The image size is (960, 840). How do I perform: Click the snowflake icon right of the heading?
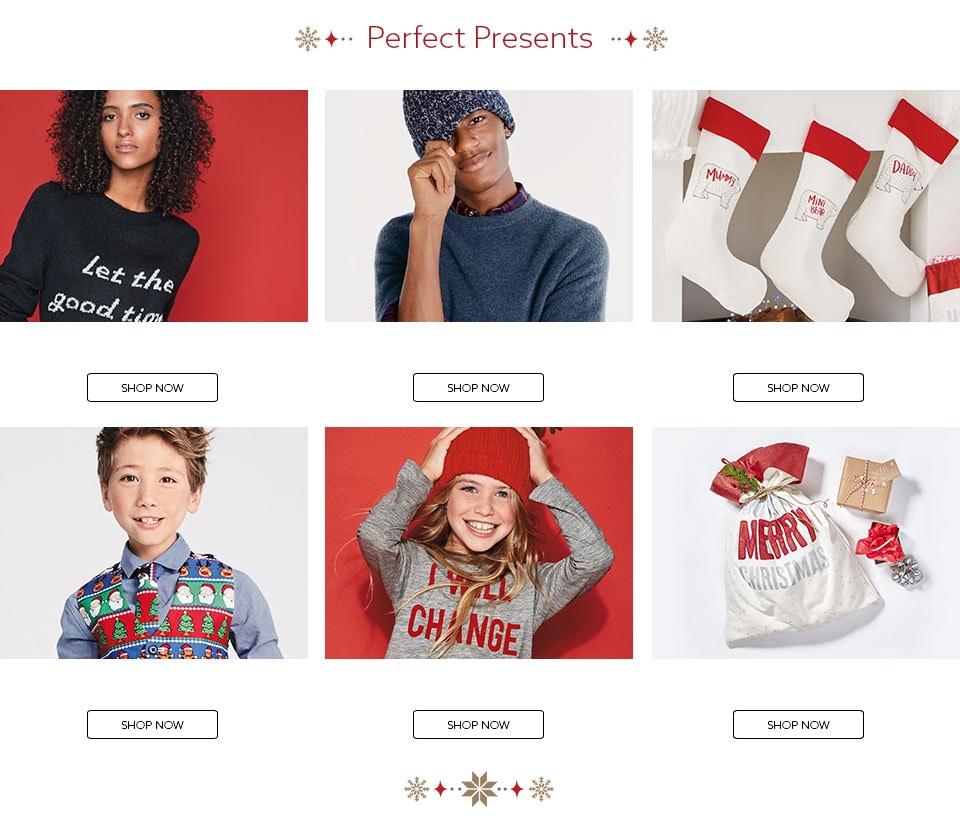655,39
